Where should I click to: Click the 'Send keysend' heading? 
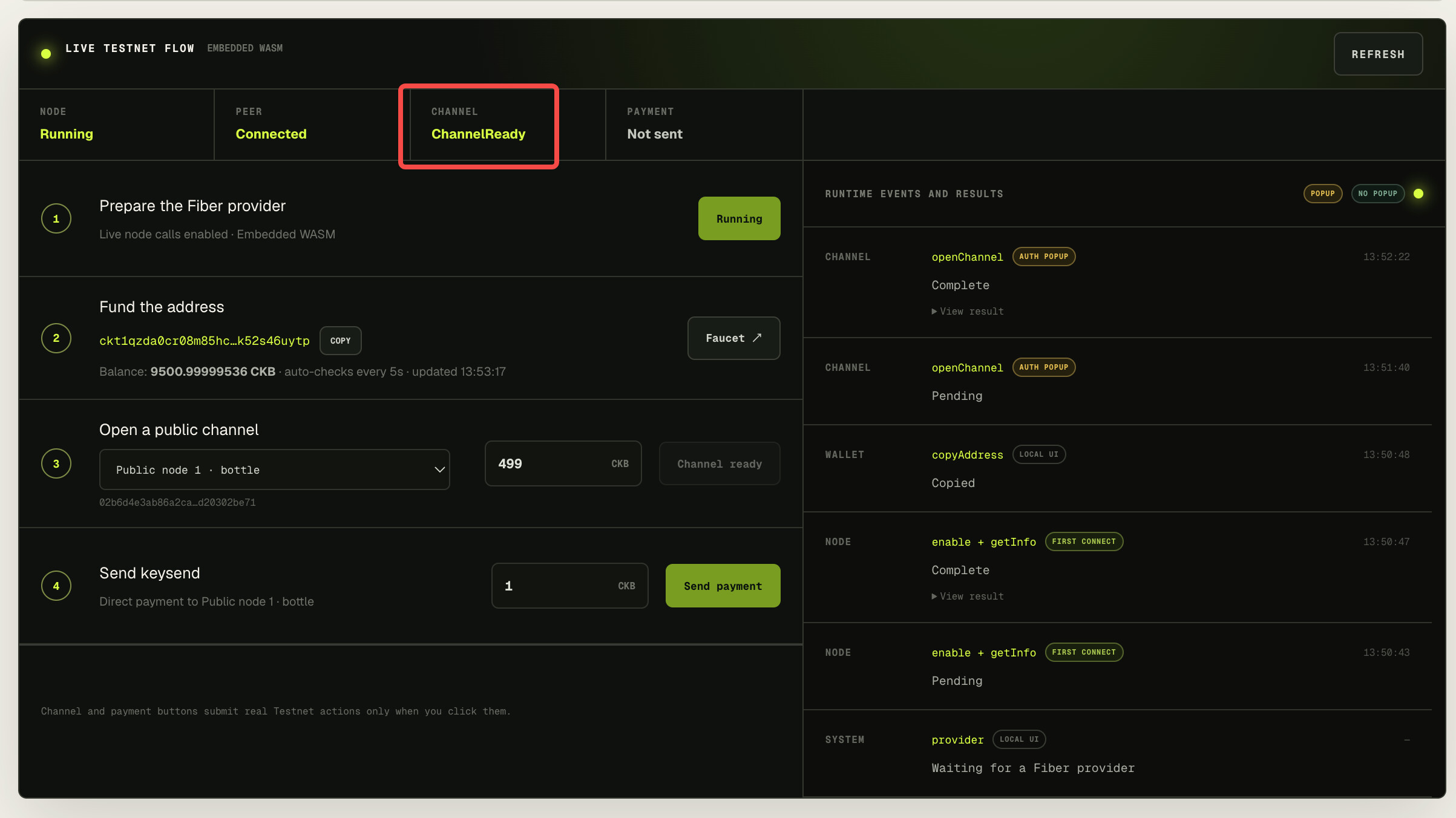[149, 573]
